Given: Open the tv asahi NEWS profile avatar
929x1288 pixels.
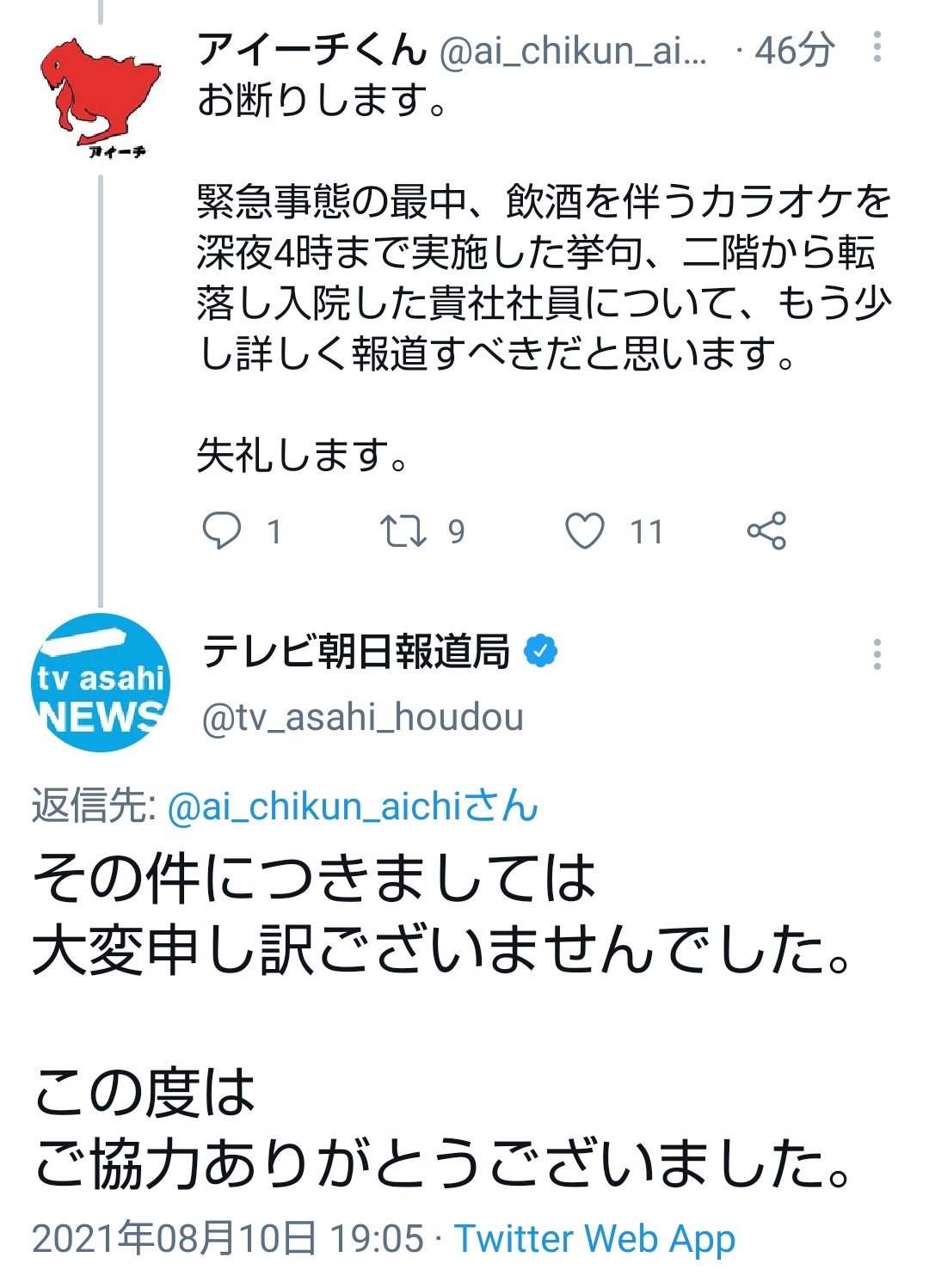Looking at the screenshot, I should (100, 683).
